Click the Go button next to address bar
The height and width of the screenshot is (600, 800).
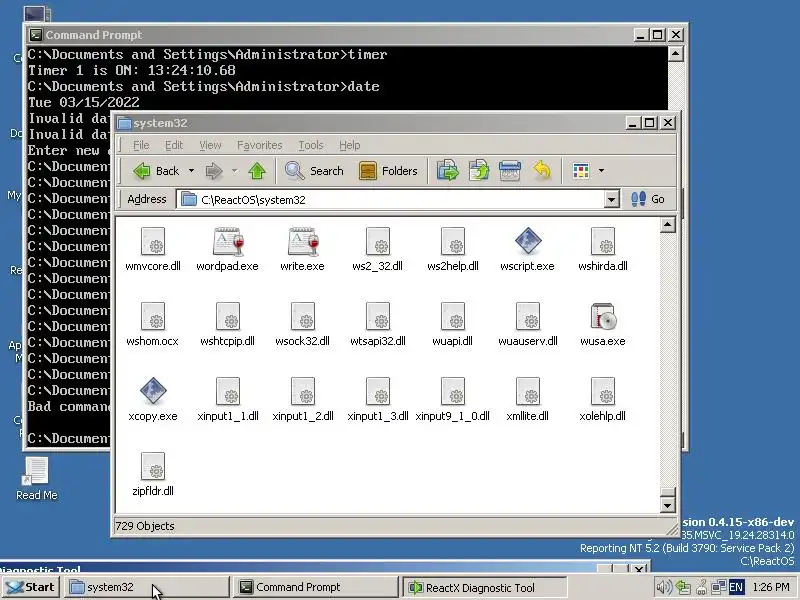tap(648, 199)
